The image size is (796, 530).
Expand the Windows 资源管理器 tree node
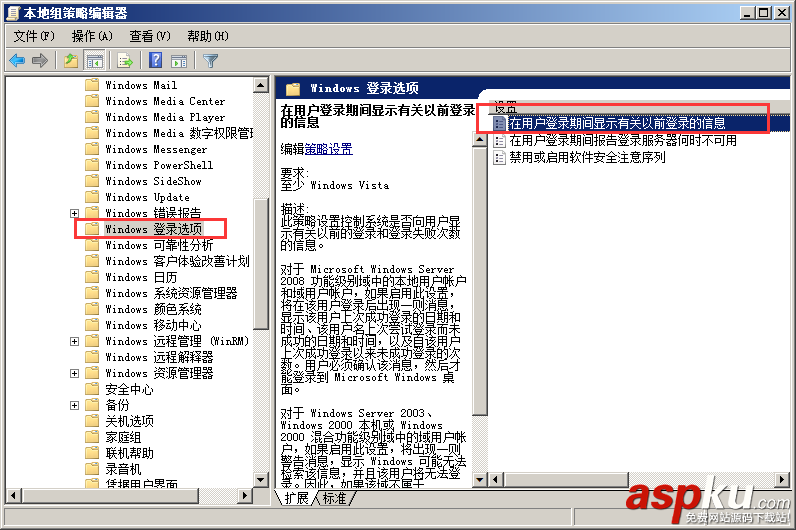75,373
